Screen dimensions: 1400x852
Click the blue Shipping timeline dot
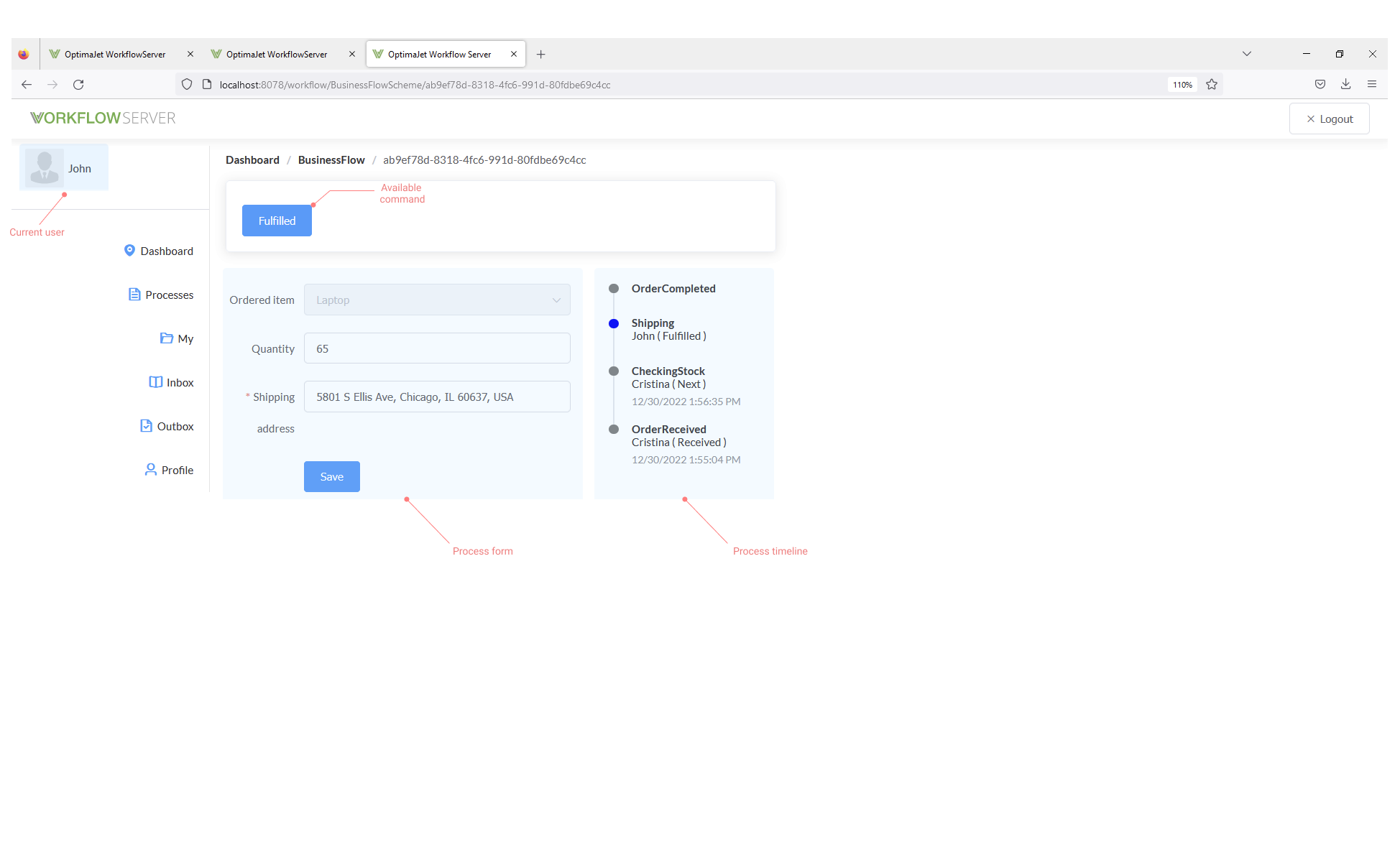(x=614, y=323)
